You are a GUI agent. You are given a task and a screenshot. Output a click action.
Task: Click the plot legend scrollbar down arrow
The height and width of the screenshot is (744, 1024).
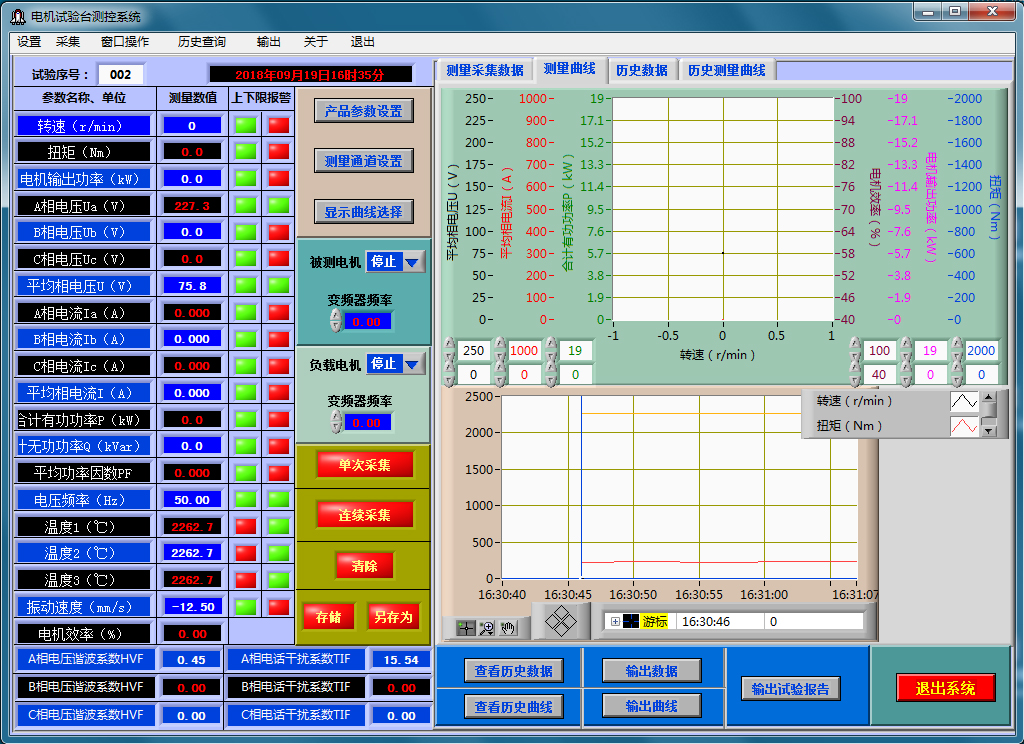point(989,430)
